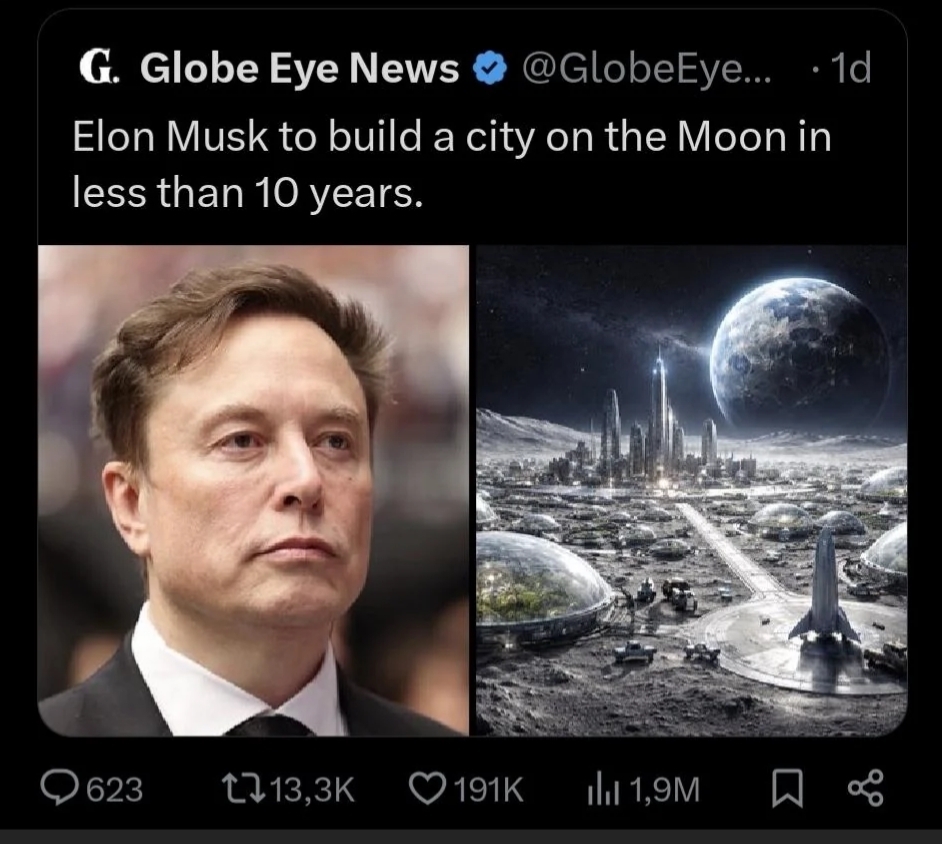Viewport: 942px width, 844px height.
Task: Click the blue verified badge
Action: coord(484,70)
